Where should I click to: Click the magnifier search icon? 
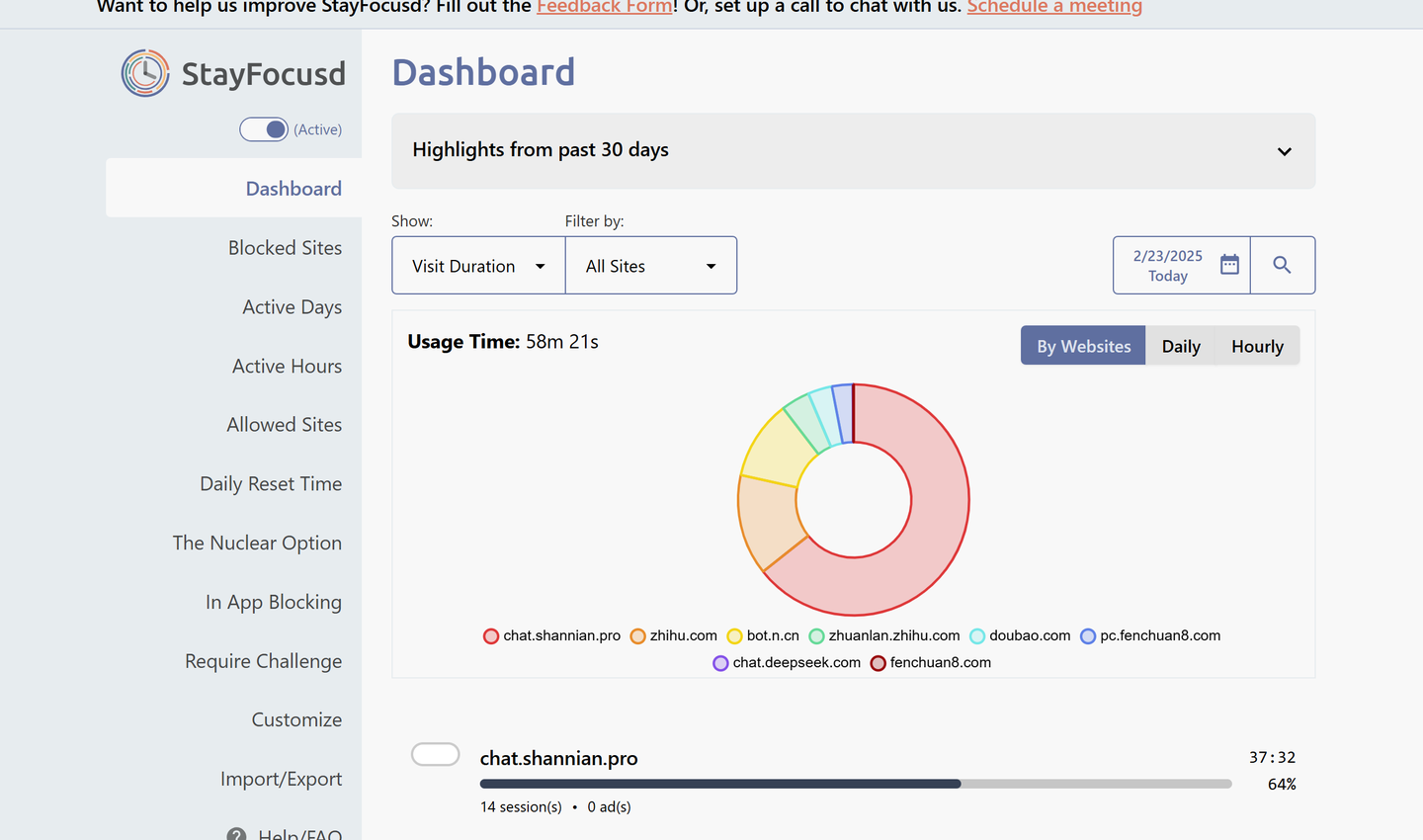pyautogui.click(x=1282, y=265)
